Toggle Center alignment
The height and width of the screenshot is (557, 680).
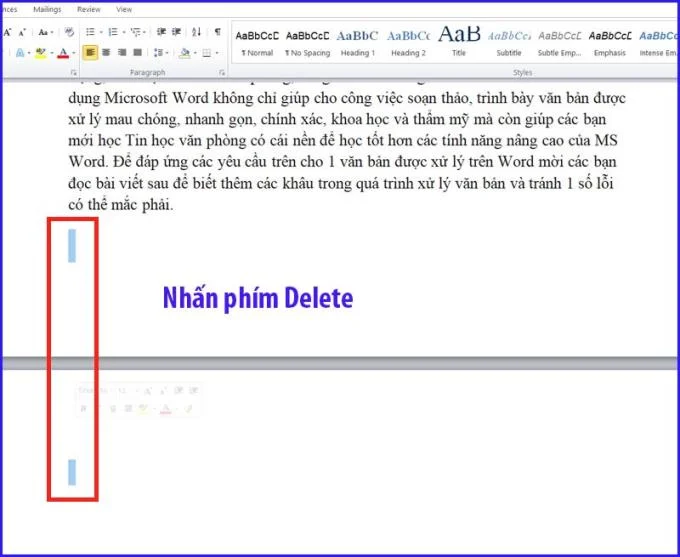(106, 53)
